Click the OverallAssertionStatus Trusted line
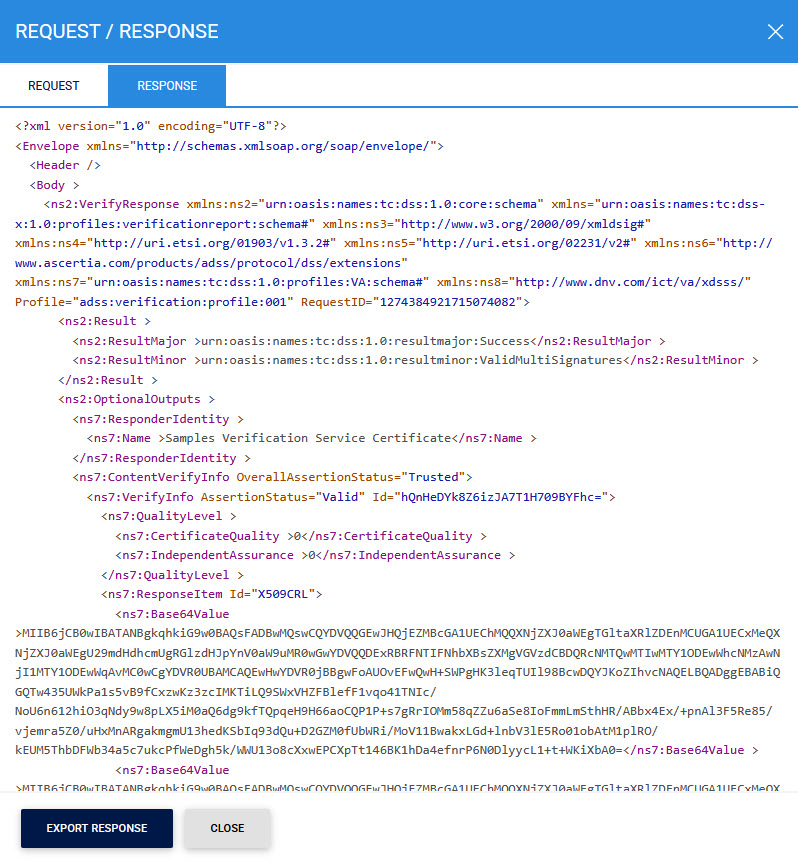 [272, 477]
